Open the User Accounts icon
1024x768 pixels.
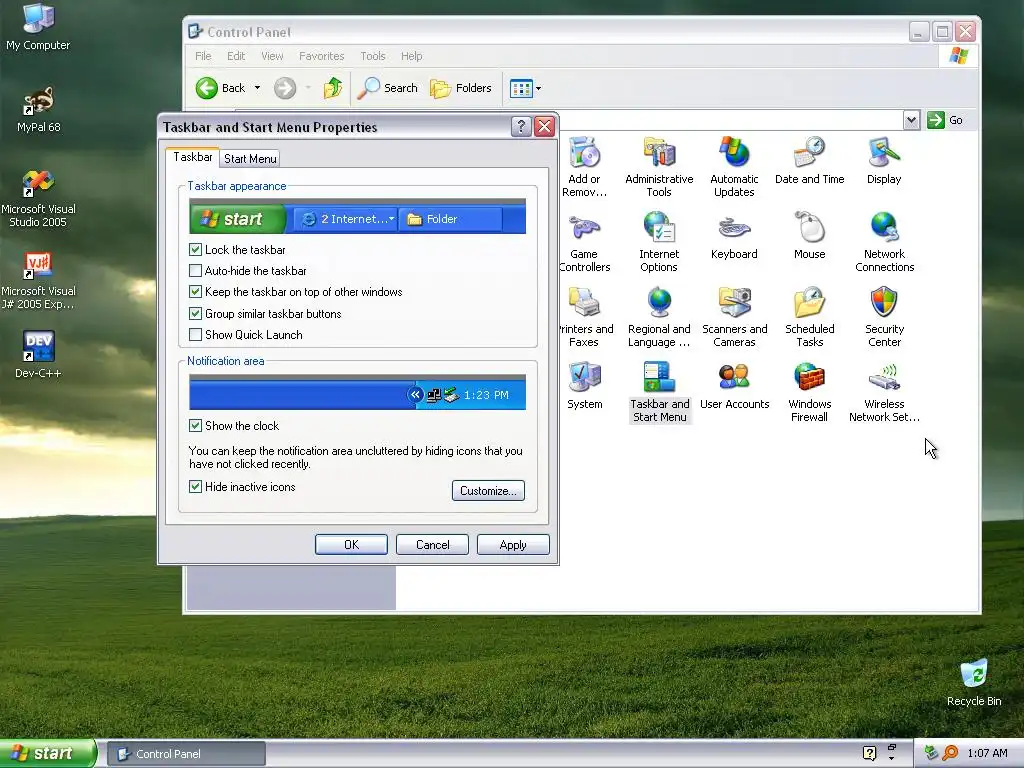coord(734,385)
